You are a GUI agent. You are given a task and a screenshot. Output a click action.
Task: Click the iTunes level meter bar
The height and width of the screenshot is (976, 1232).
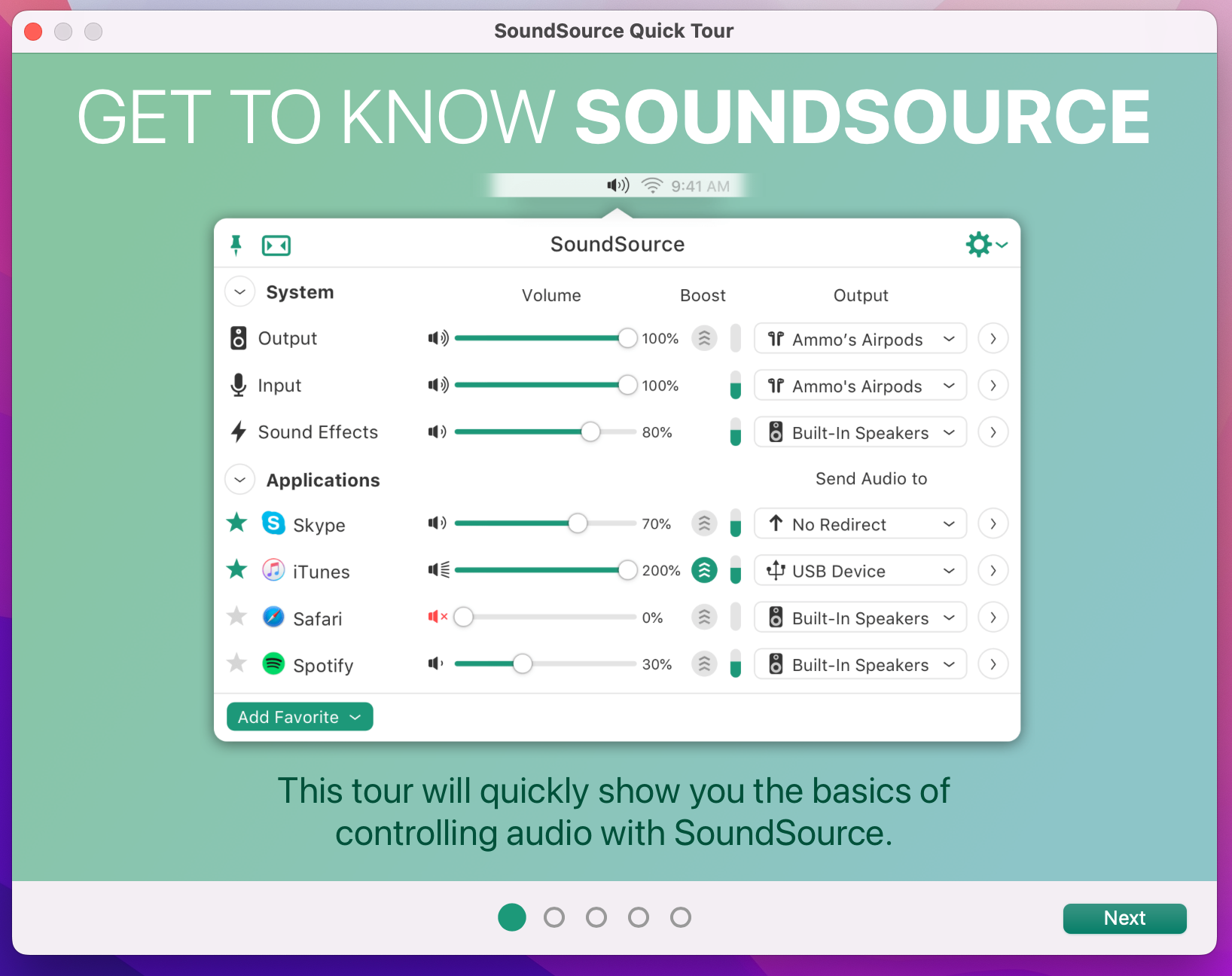click(736, 570)
